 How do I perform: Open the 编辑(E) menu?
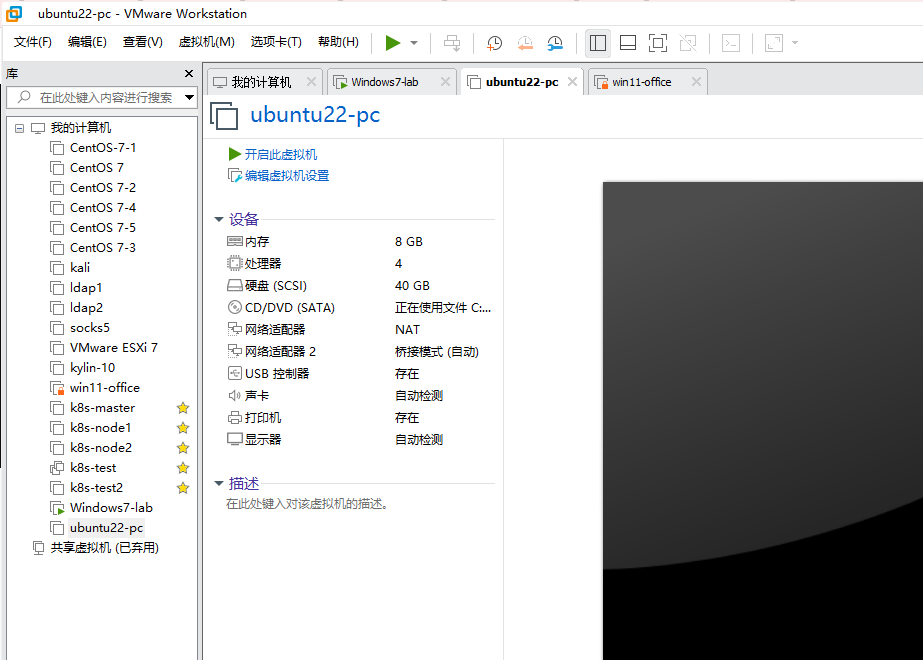[x=87, y=42]
